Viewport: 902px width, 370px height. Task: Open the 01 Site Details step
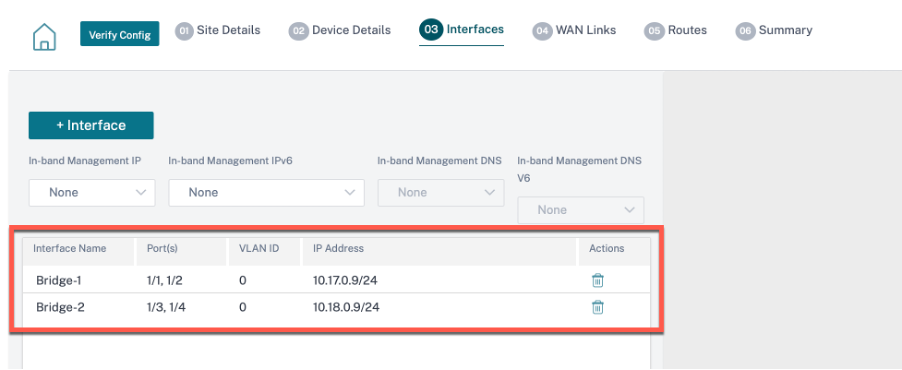point(218,30)
